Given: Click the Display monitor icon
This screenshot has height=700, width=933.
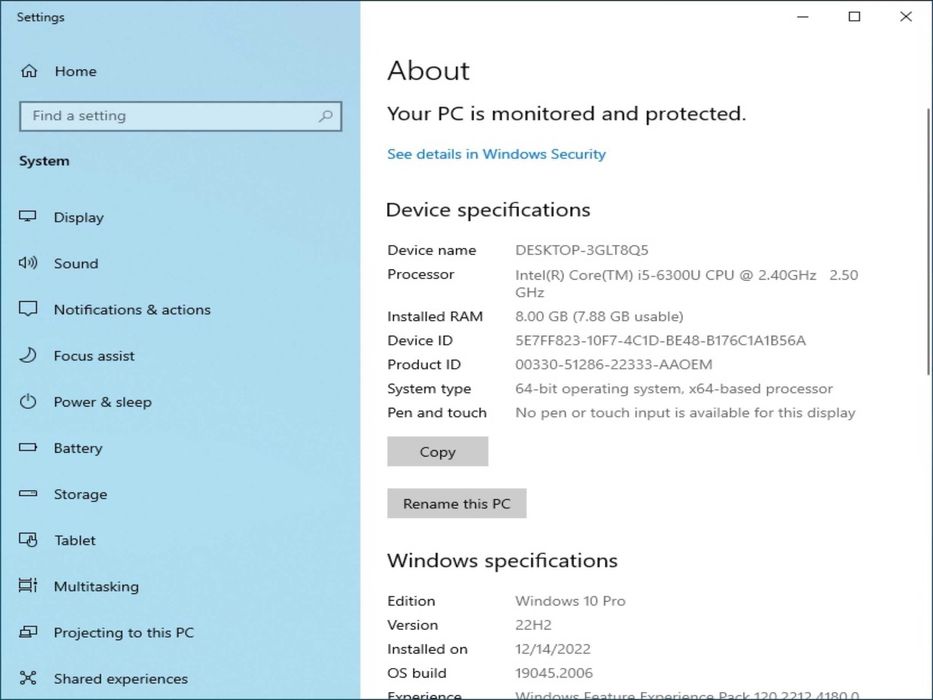Looking at the screenshot, I should point(28,217).
